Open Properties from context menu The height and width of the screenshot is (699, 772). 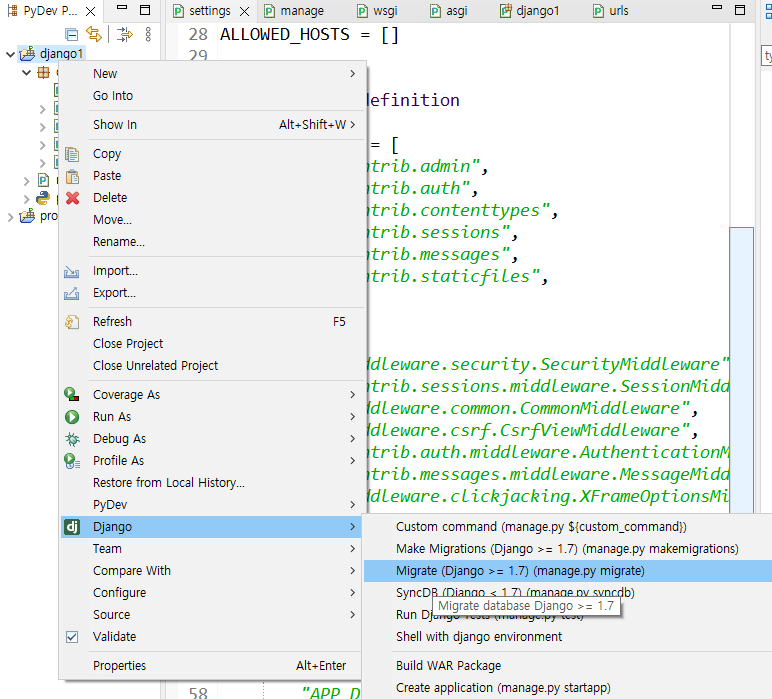pos(213,666)
